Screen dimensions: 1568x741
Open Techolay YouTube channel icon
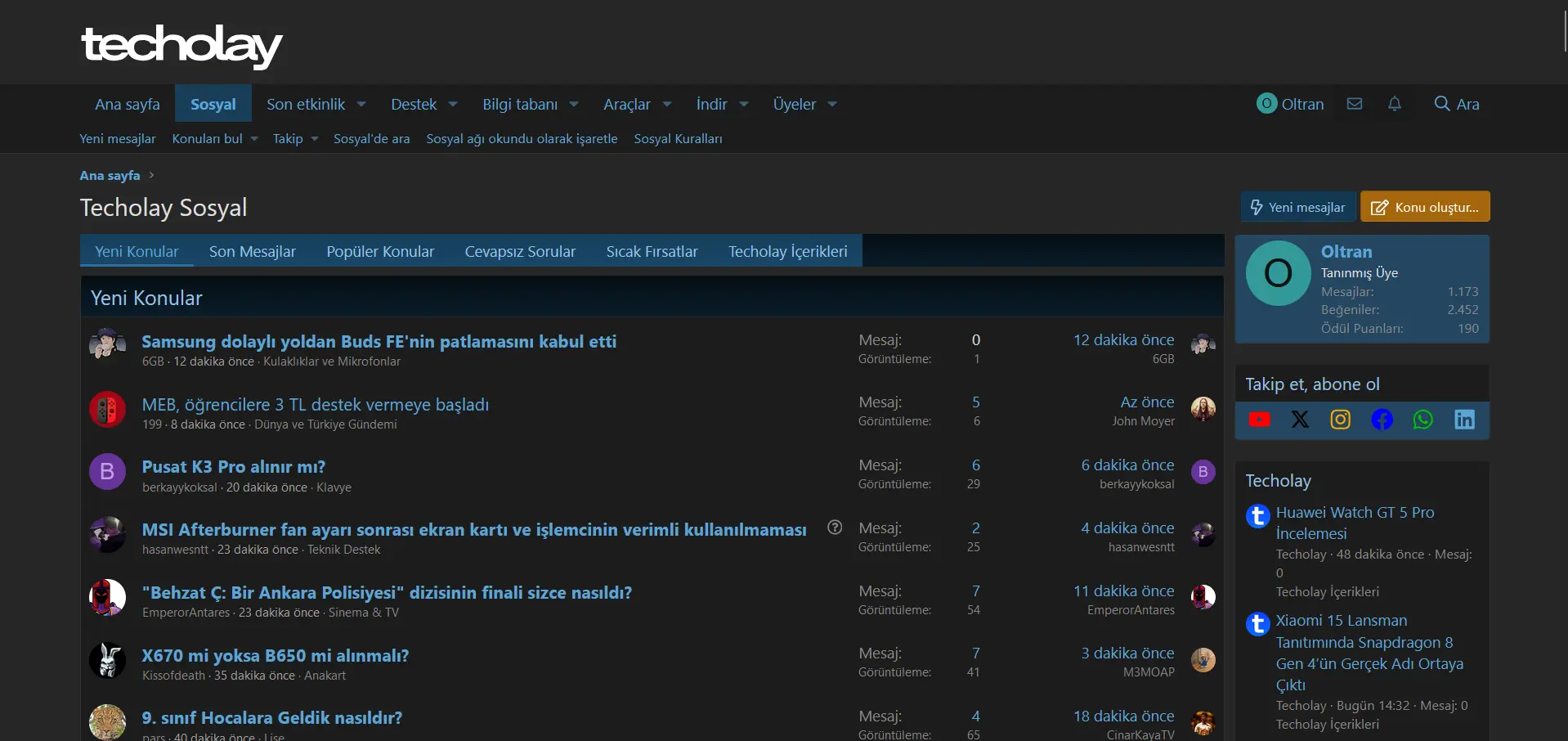pos(1260,420)
